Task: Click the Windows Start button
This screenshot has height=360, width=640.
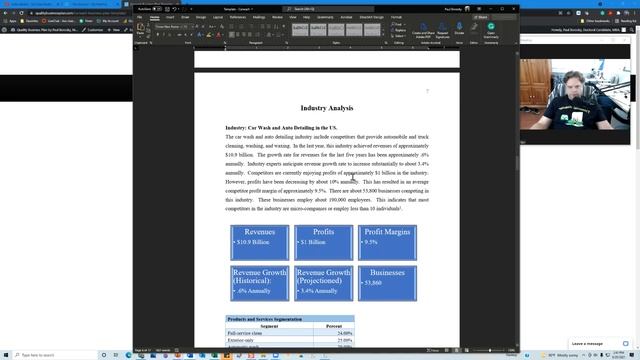Action: (6, 355)
